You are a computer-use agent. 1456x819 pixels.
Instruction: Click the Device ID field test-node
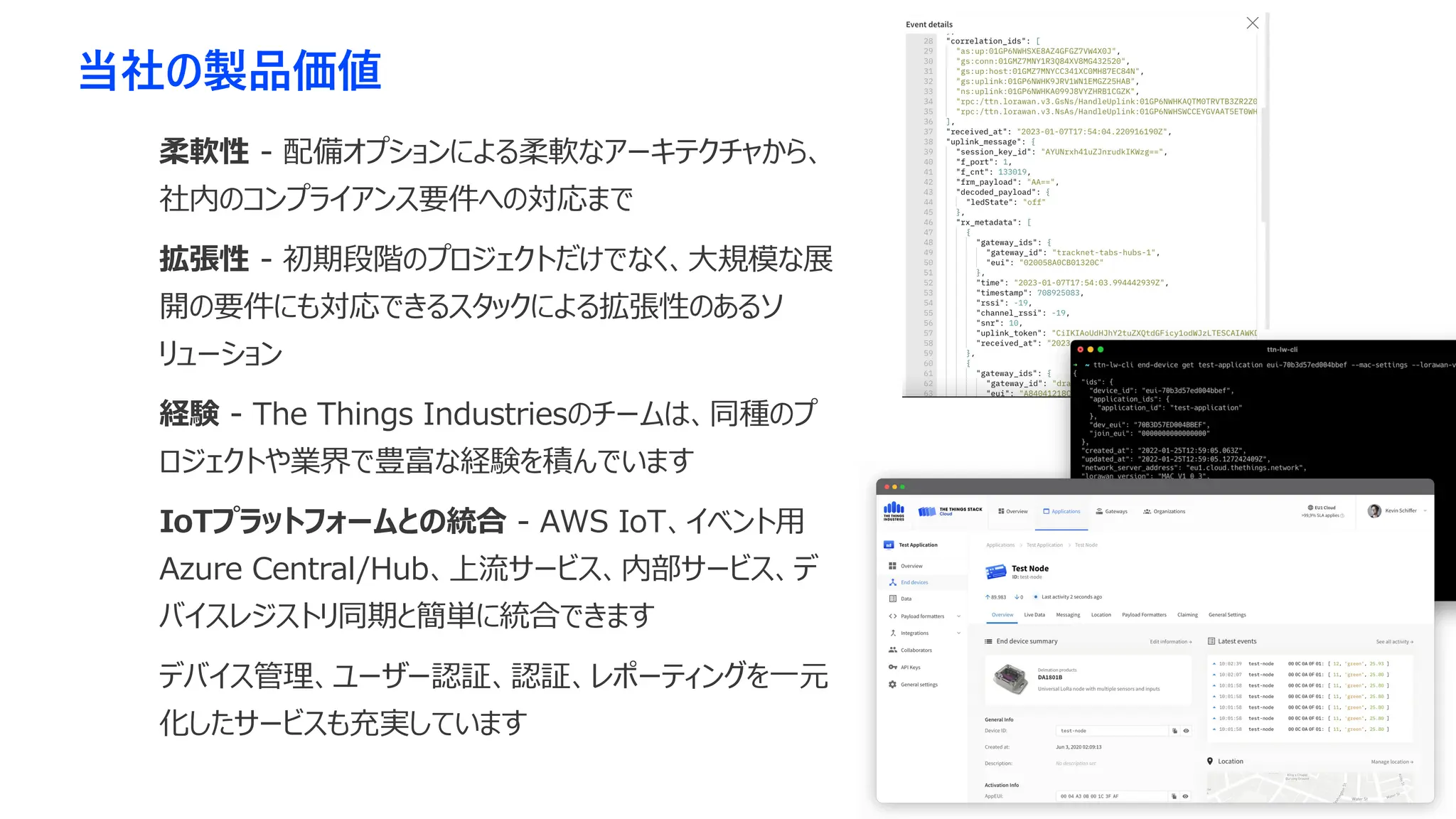1112,731
